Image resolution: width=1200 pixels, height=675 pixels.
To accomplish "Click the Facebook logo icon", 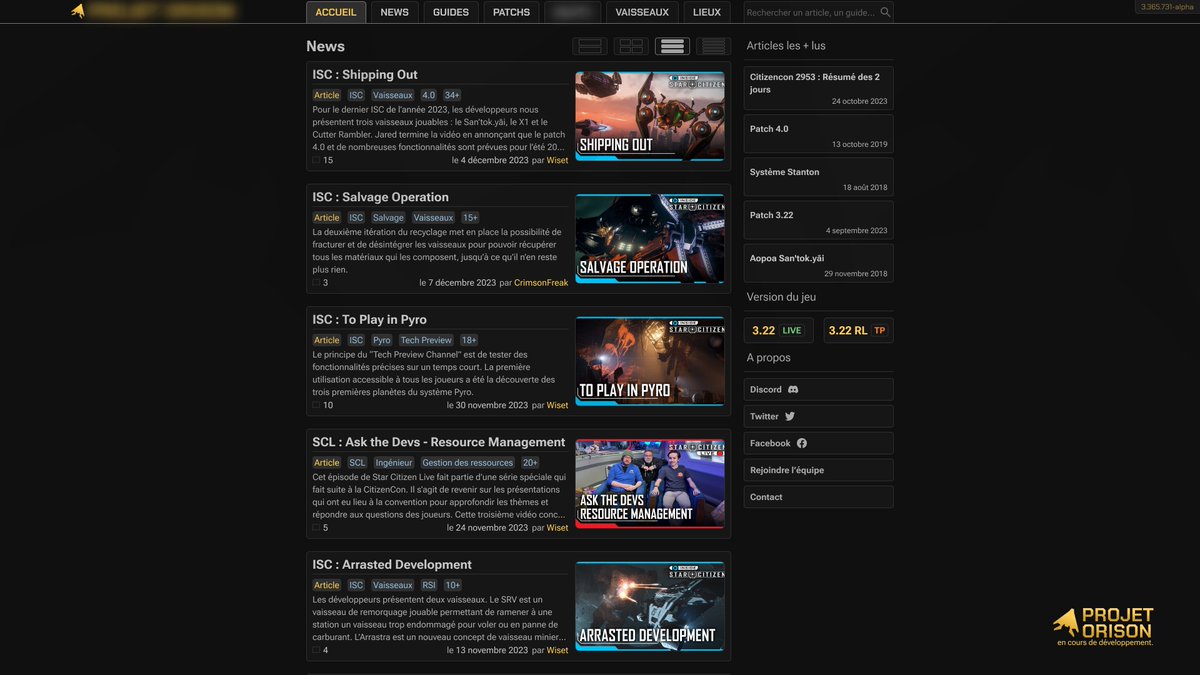I will [x=802, y=443].
